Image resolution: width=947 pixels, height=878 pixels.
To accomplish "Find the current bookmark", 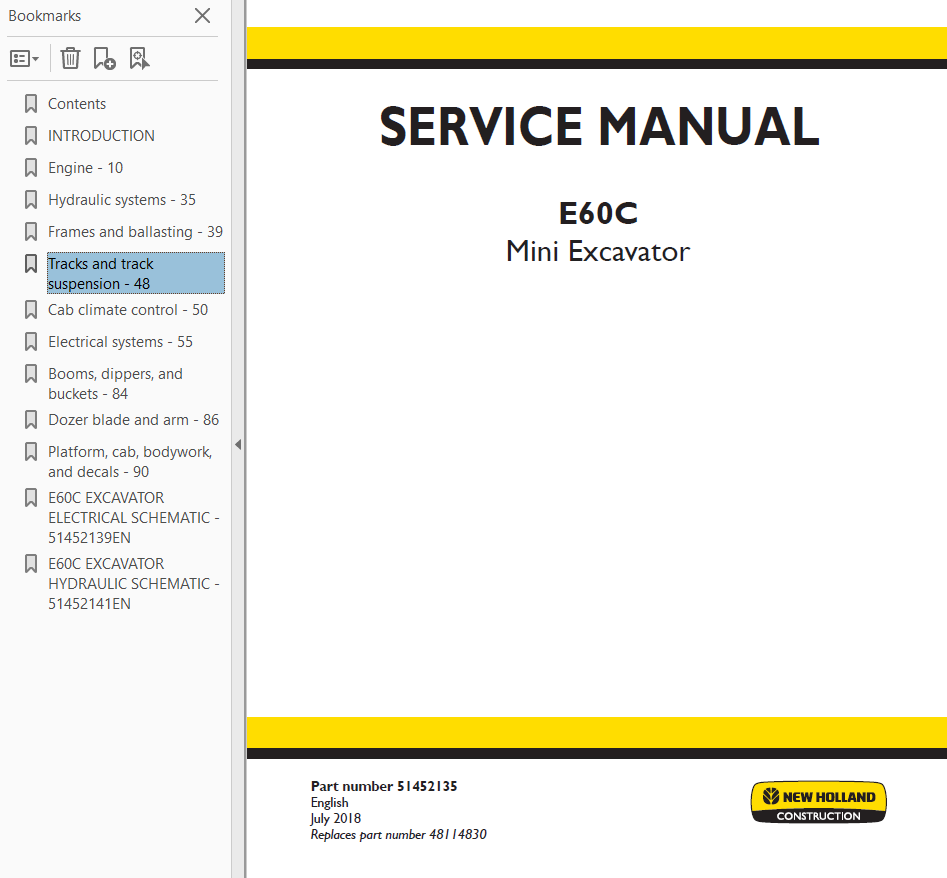I will 140,59.
